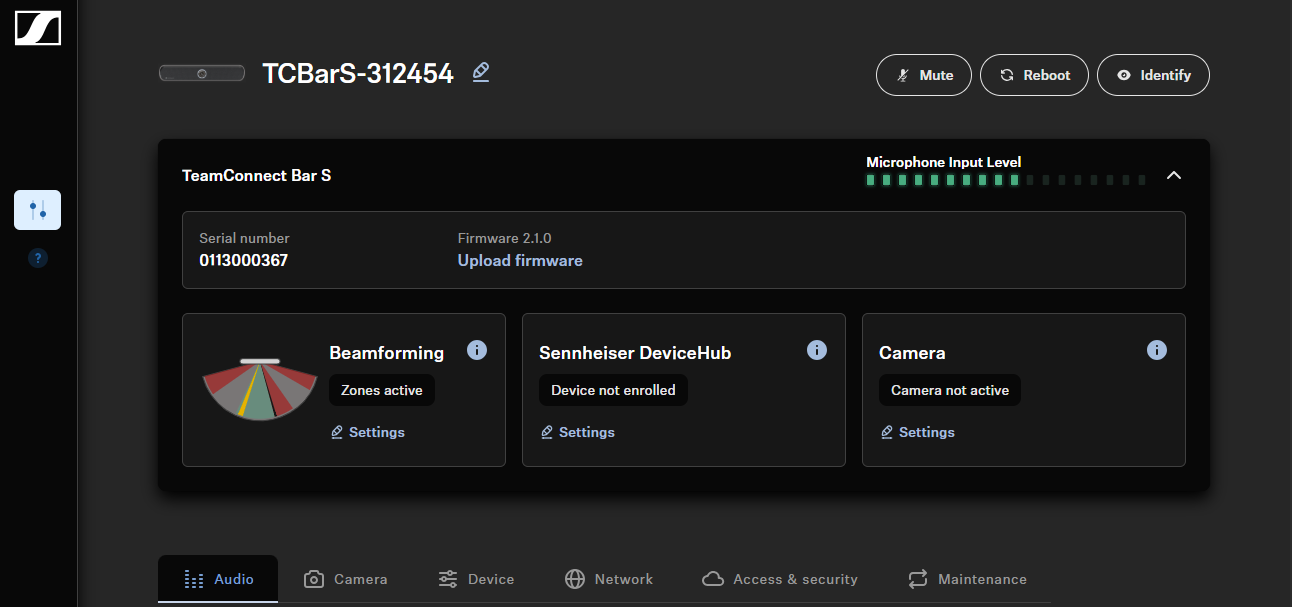
Task: Click the Beamforming card title
Action: (386, 353)
